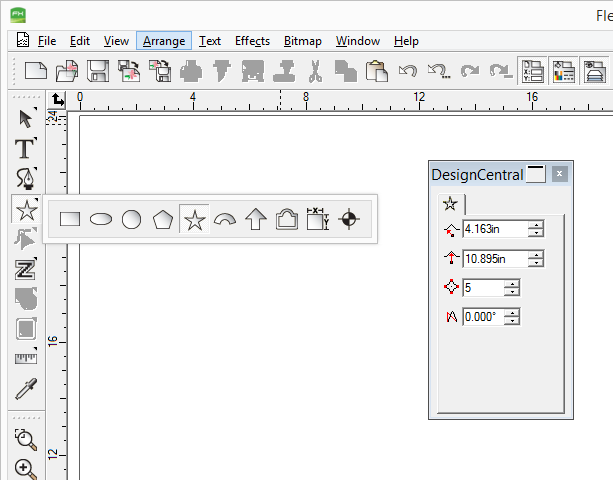This screenshot has height=480, width=613.
Task: Open the Arrange menu
Action: point(162,41)
